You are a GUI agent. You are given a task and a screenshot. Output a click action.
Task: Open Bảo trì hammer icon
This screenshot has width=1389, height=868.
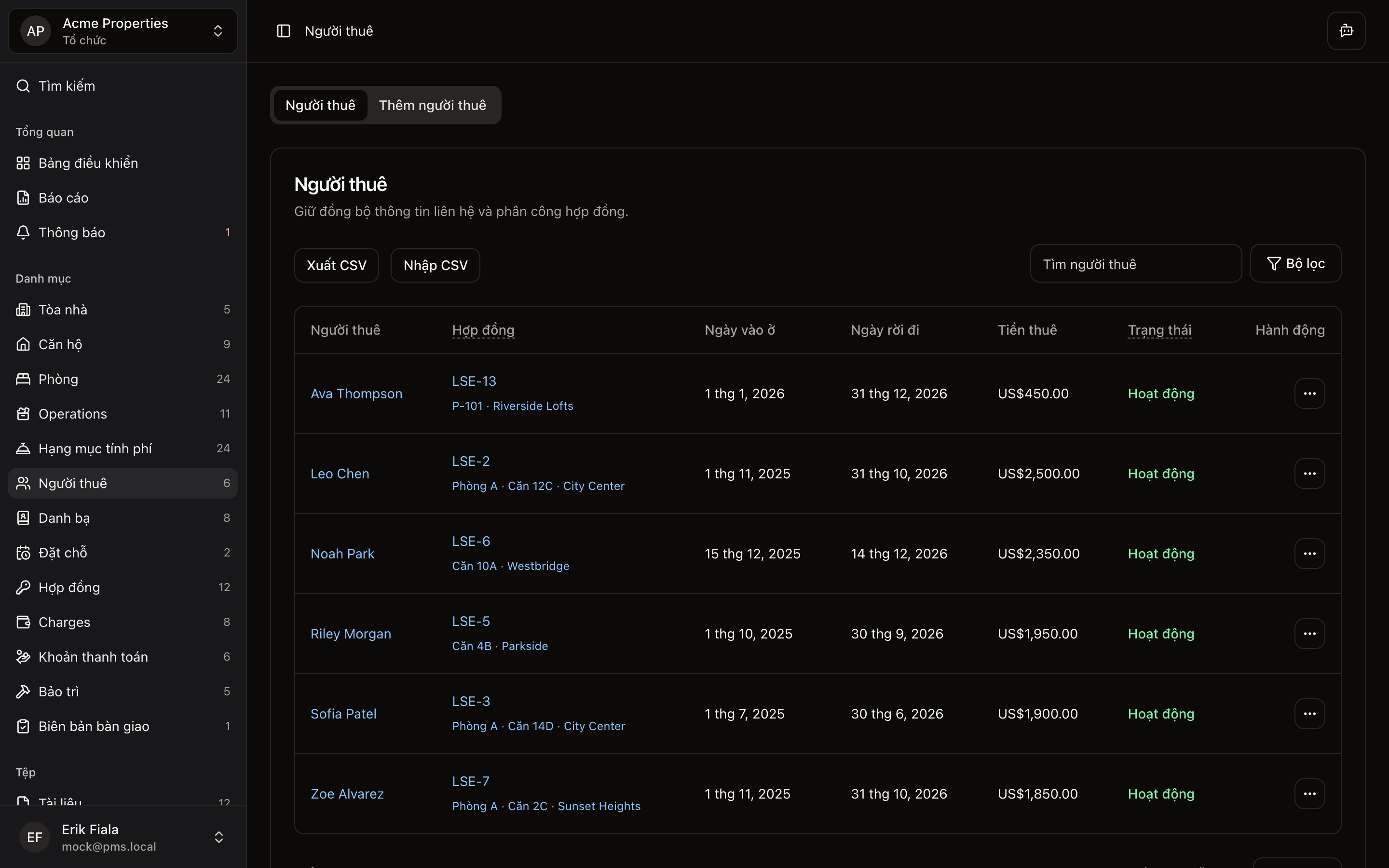[23, 692]
